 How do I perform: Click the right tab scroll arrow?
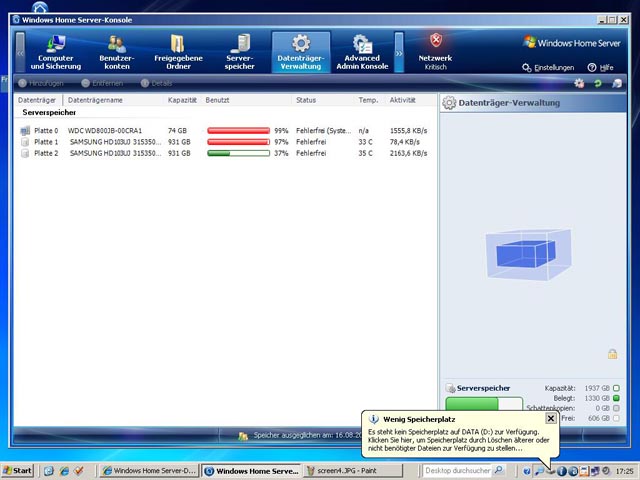(399, 53)
